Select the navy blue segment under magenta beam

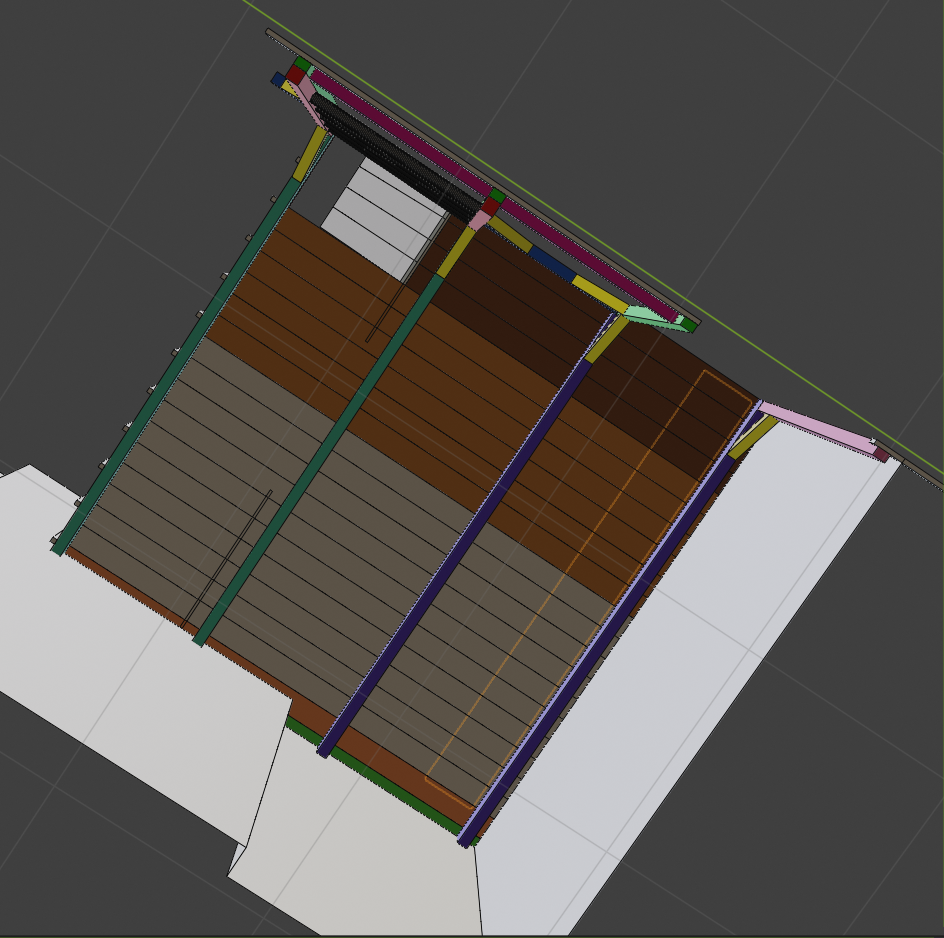point(552,263)
